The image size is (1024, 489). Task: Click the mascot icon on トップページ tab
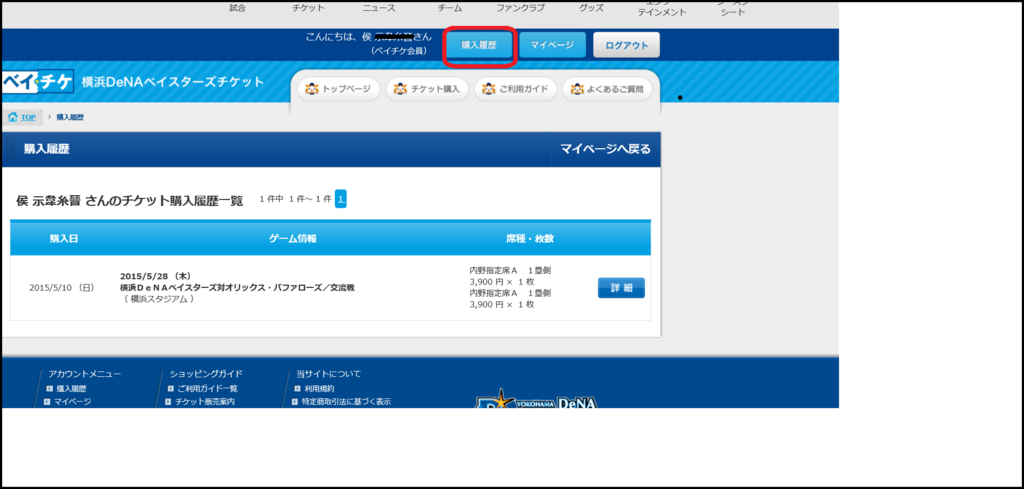click(x=312, y=89)
